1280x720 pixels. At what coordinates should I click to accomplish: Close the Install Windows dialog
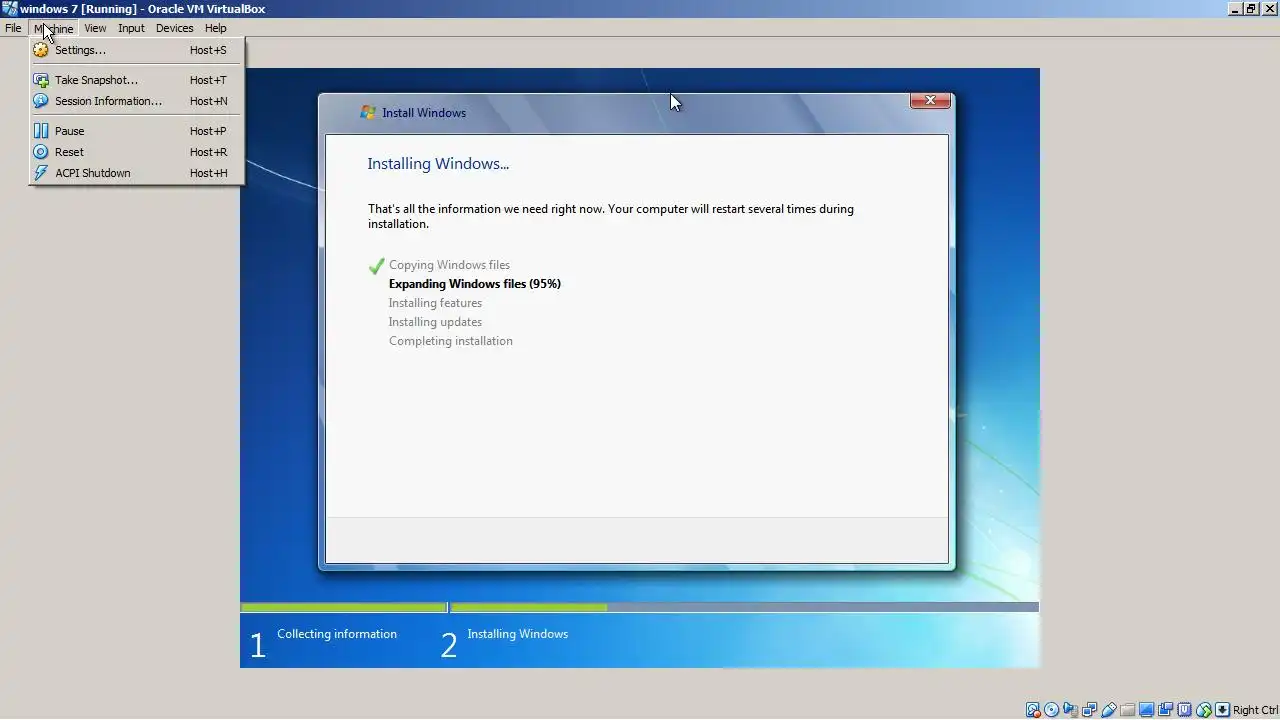[930, 100]
